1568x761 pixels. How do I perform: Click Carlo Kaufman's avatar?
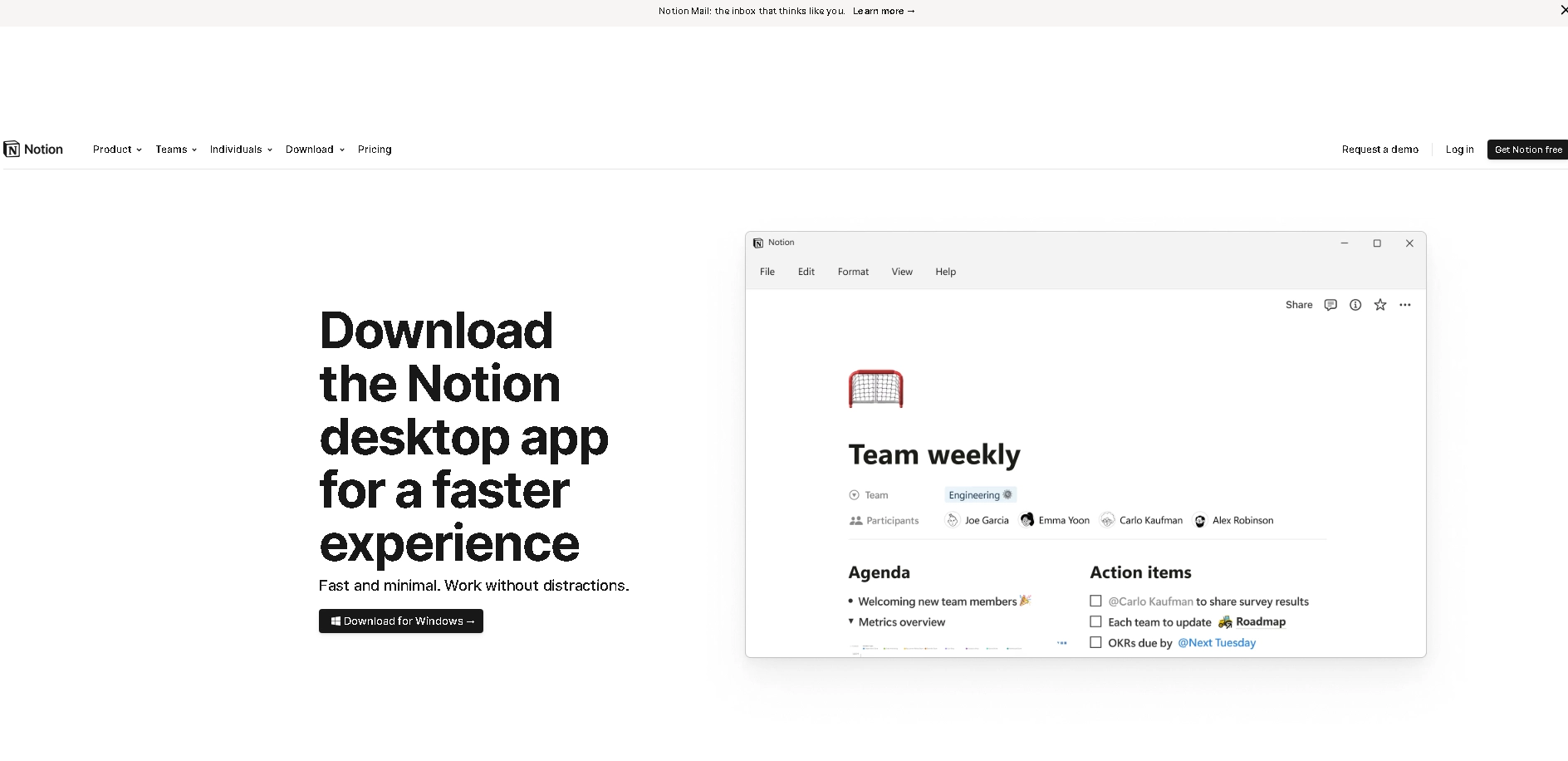1107,521
